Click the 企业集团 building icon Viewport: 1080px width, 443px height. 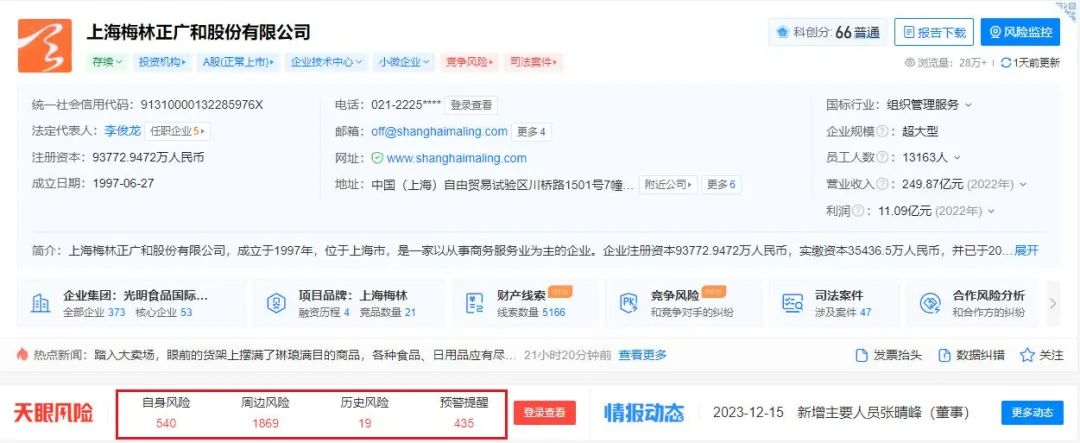point(40,303)
